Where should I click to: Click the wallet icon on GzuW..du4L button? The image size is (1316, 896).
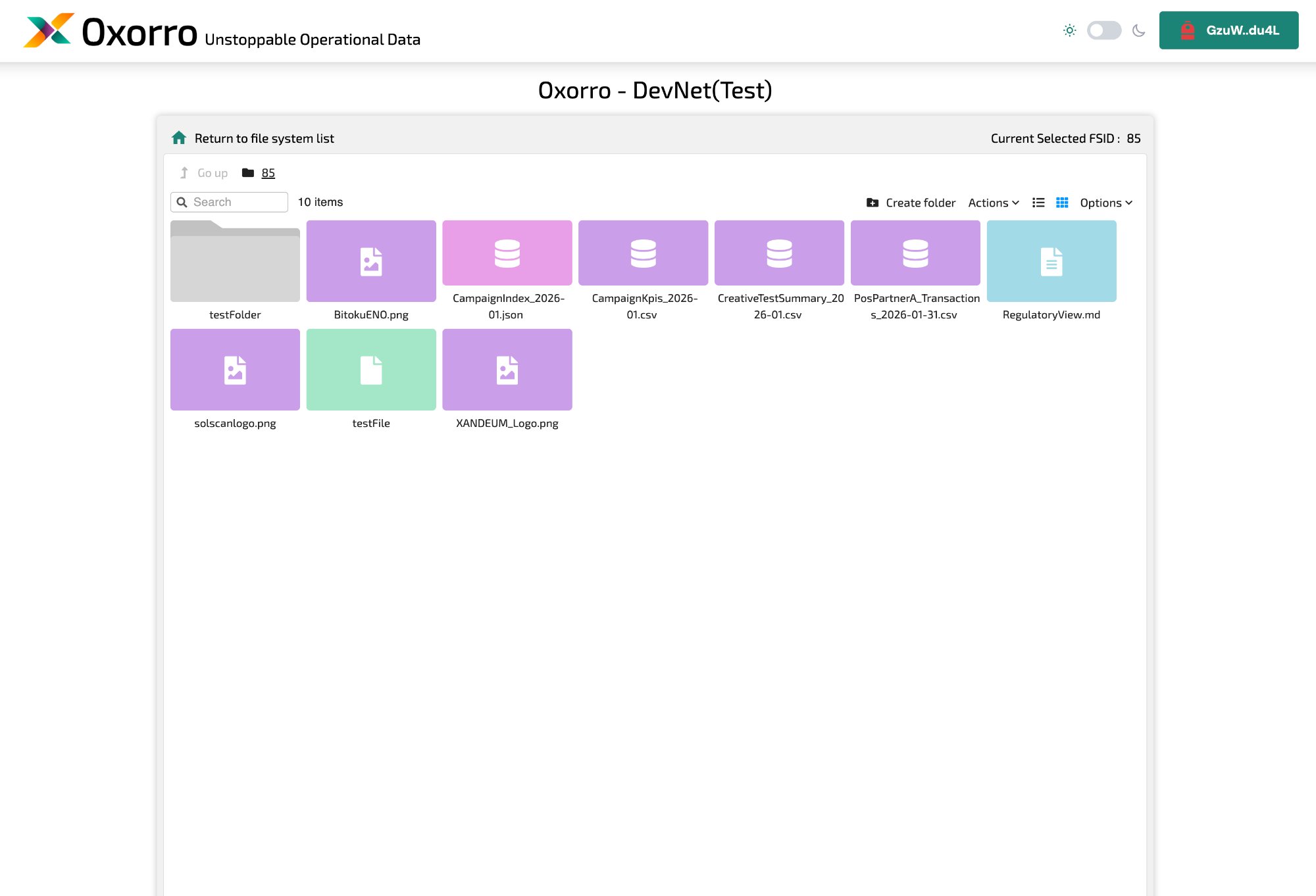click(x=1187, y=30)
